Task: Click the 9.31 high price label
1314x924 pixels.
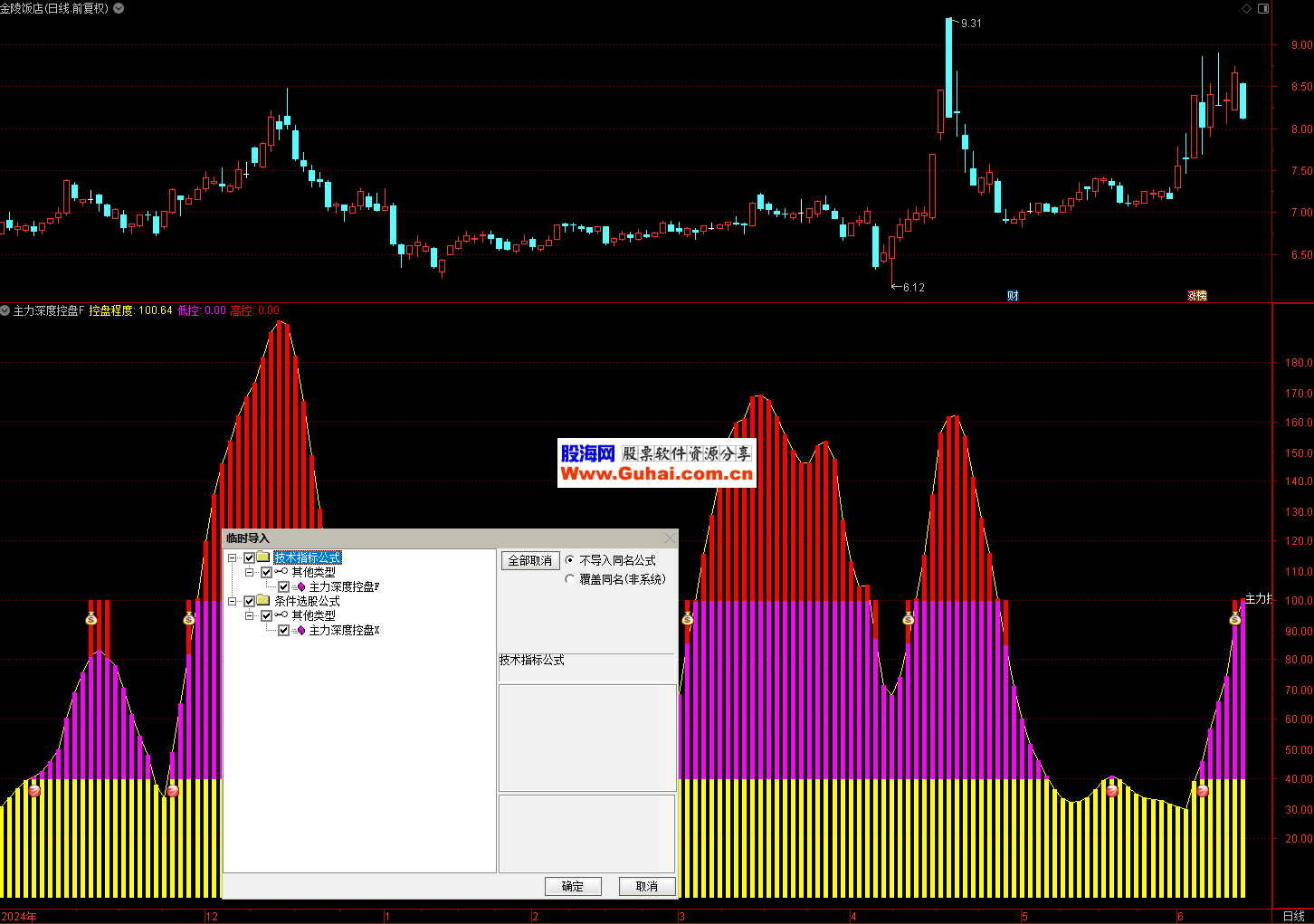Action: click(971, 24)
